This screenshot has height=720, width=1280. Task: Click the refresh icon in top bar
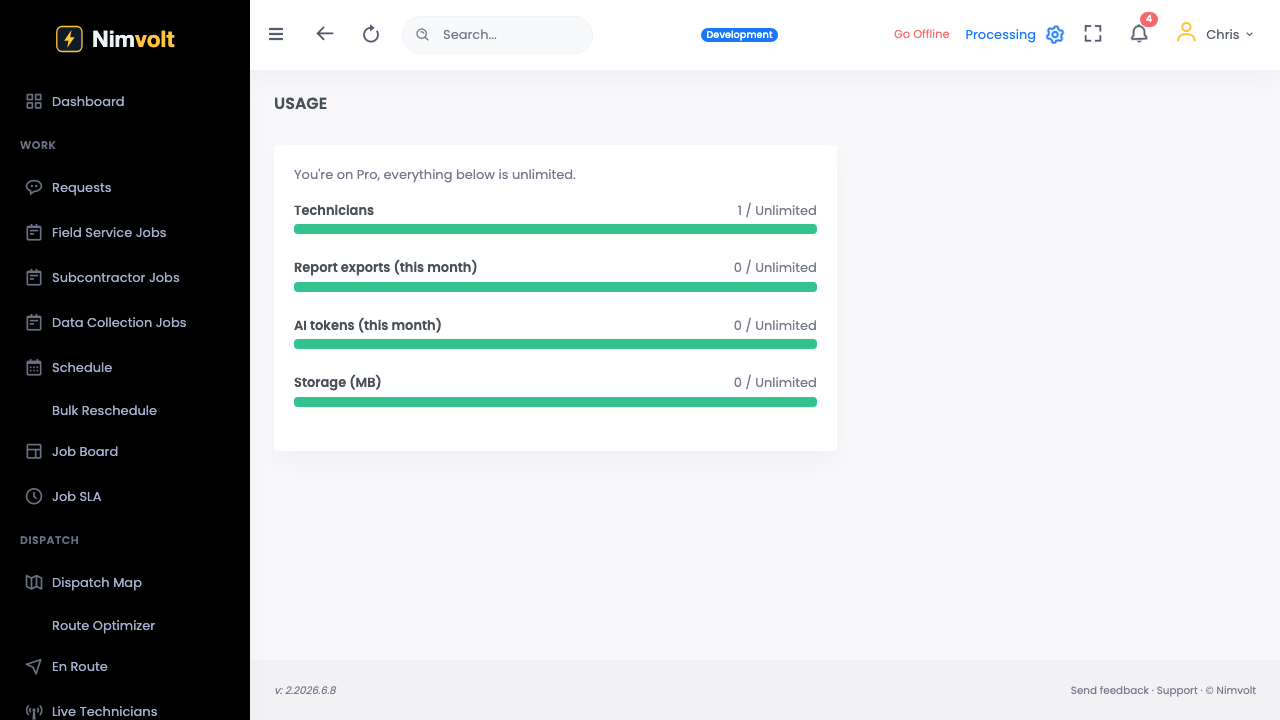(371, 34)
